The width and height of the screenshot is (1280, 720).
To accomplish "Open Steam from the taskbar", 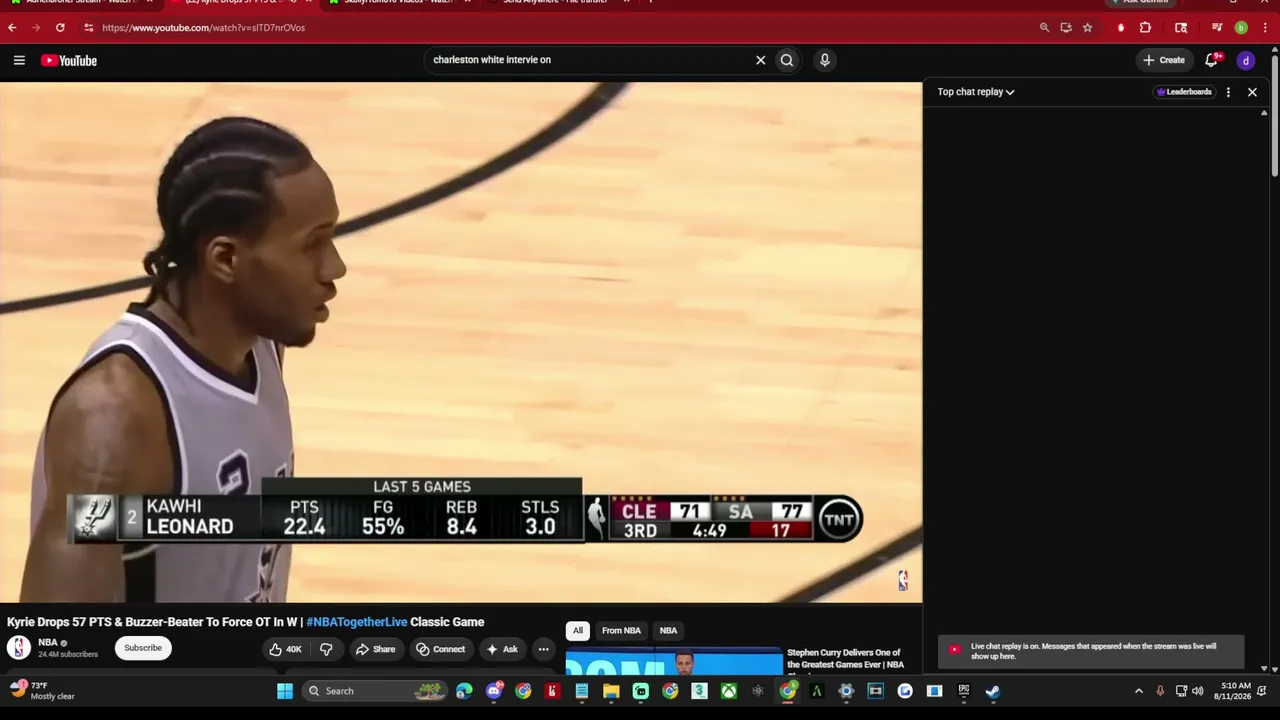I will click(x=993, y=691).
